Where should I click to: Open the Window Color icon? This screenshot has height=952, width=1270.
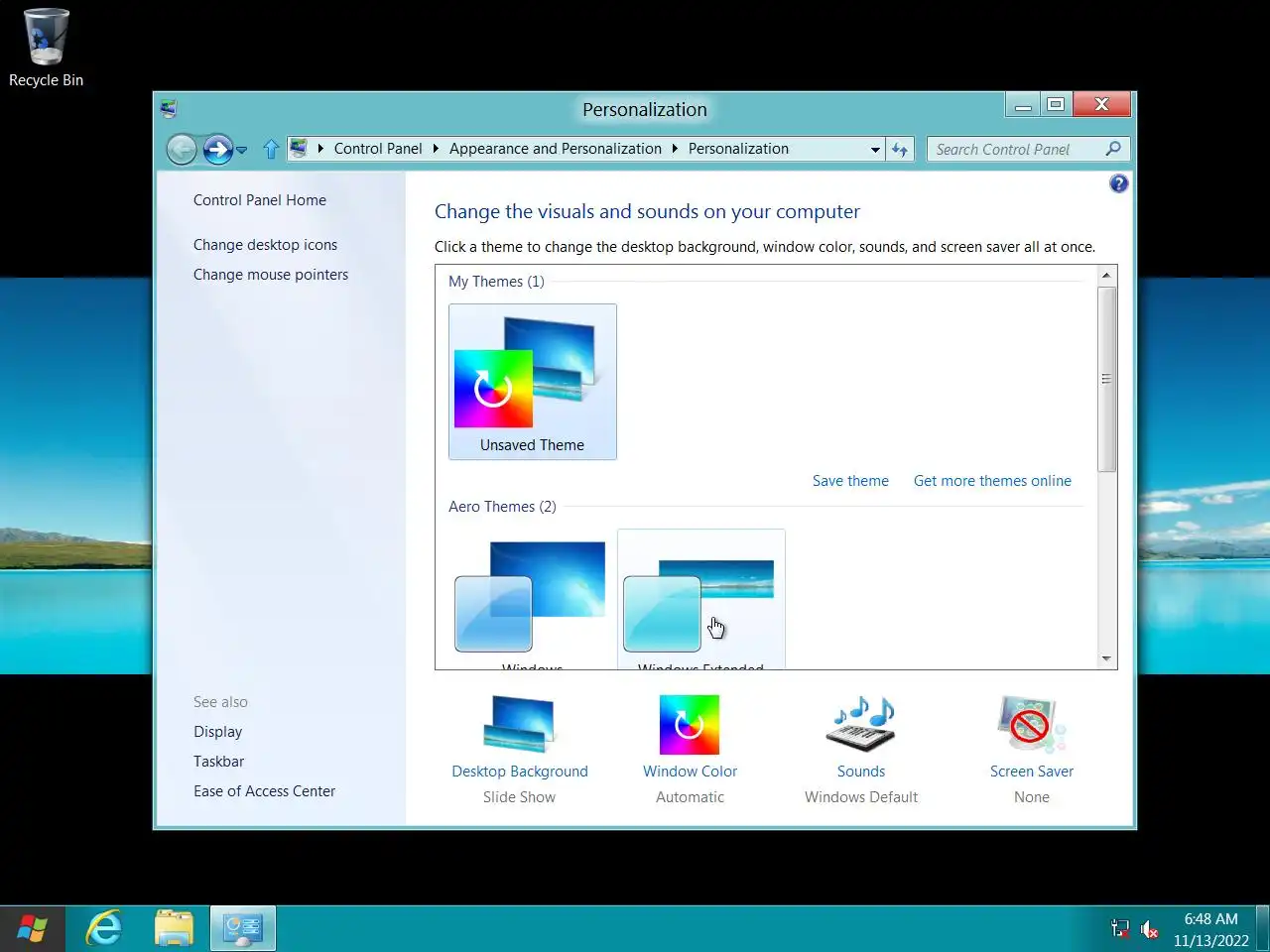click(690, 724)
